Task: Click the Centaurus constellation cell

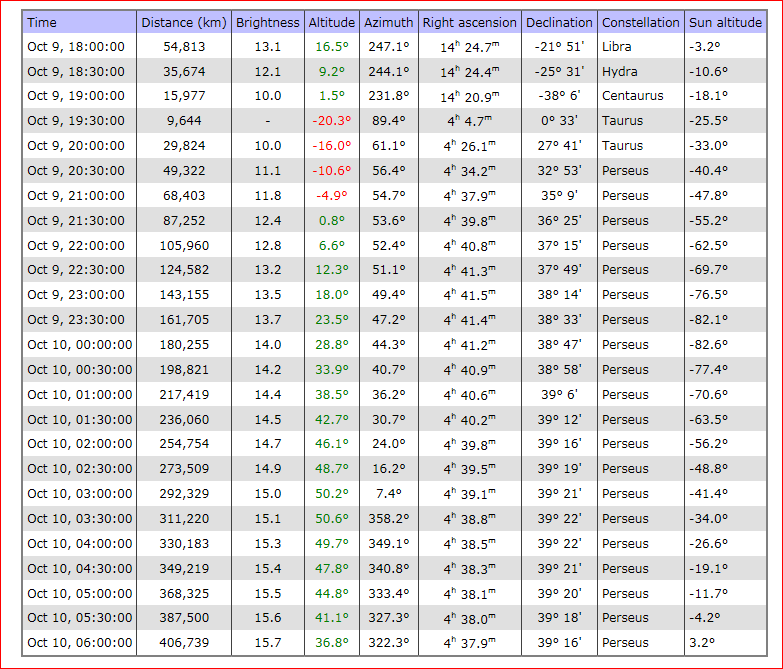Action: [x=633, y=95]
